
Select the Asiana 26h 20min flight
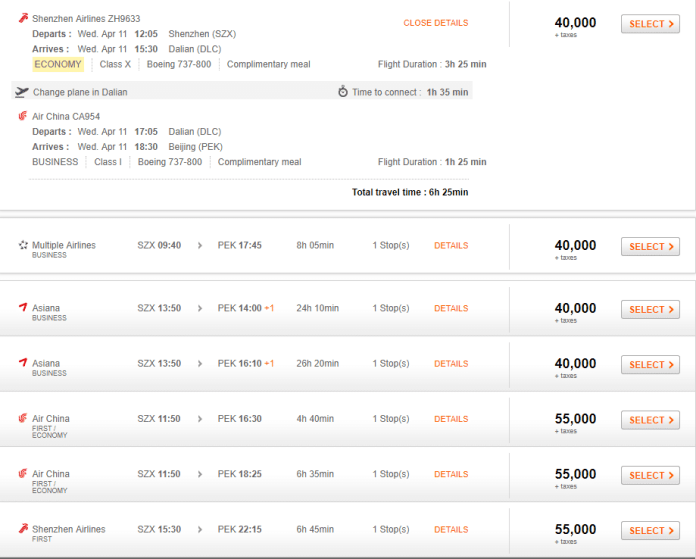(650, 365)
